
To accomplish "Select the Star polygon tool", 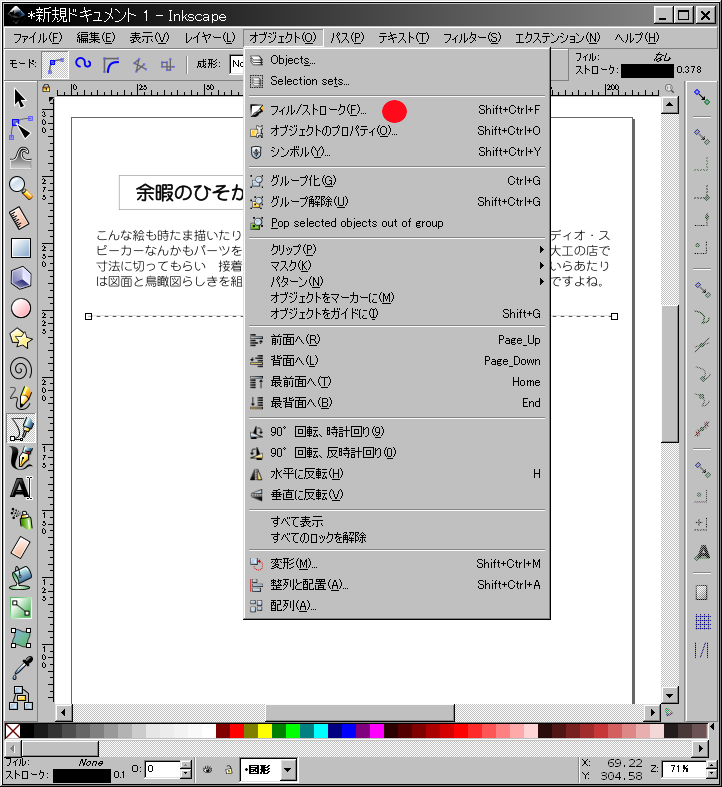I will 20,338.
